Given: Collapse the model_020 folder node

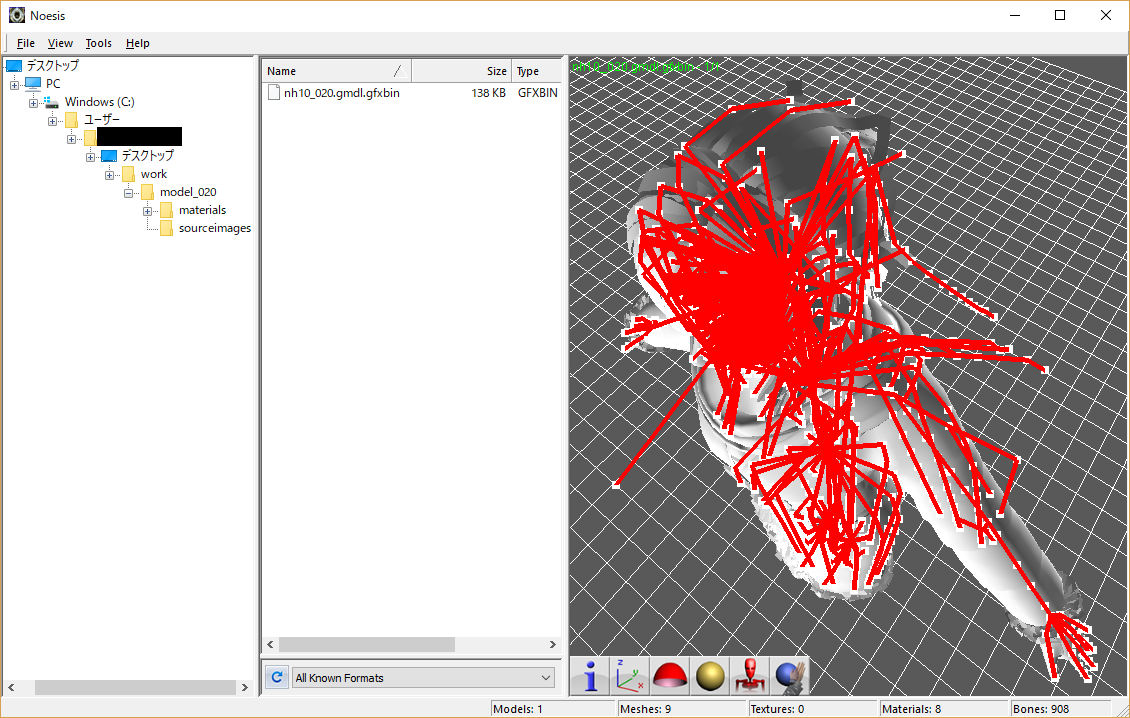Looking at the screenshot, I should (x=128, y=193).
